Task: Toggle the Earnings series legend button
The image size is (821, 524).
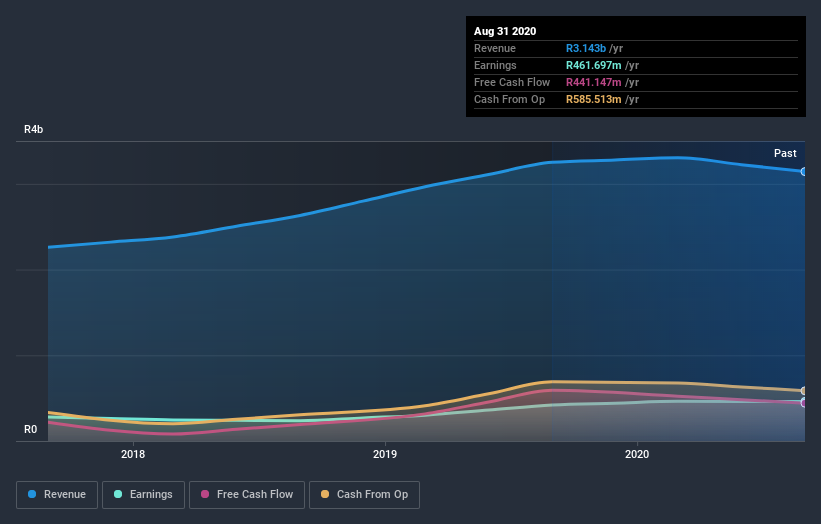Action: point(143,495)
